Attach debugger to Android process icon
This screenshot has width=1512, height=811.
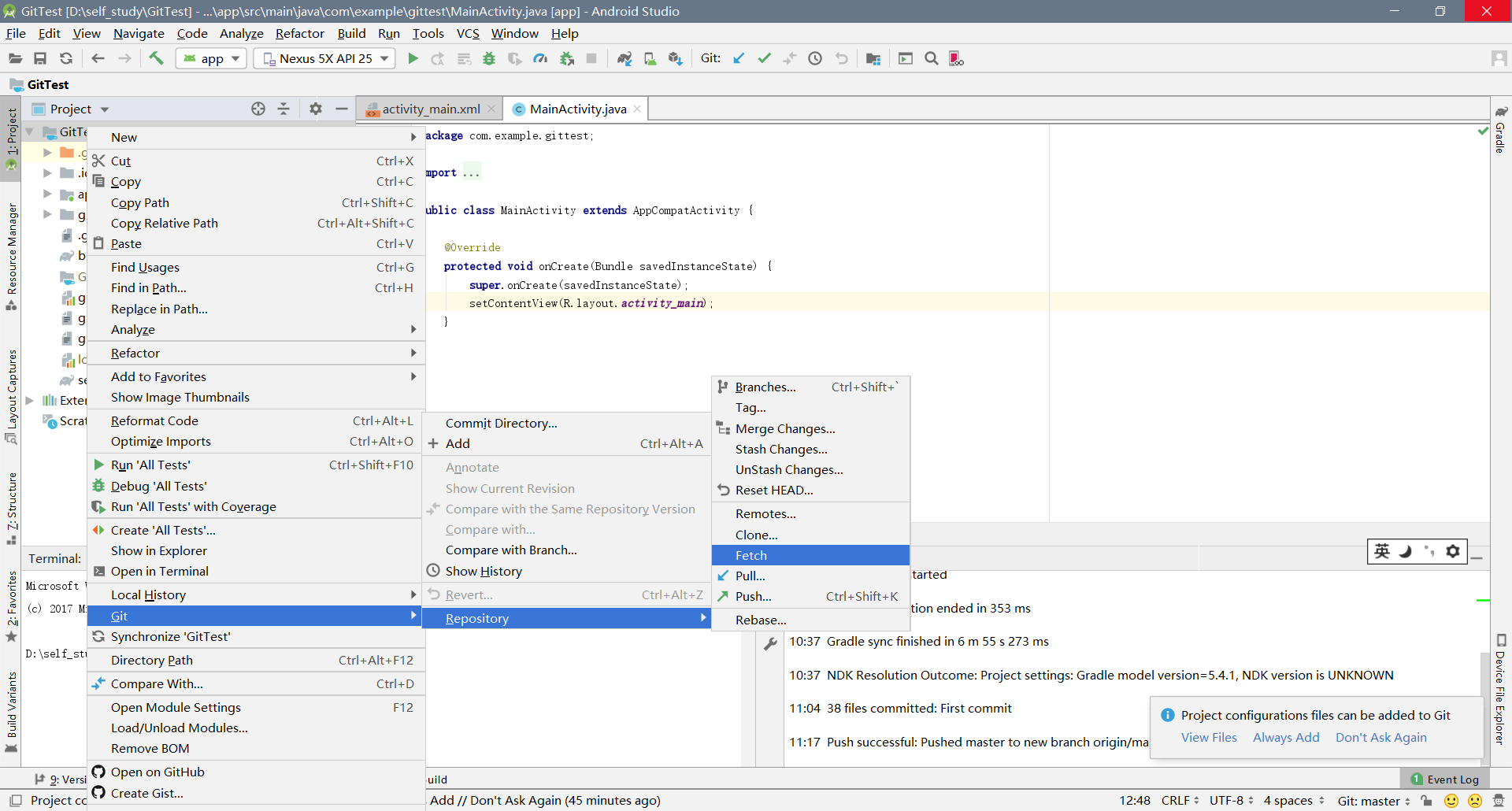[566, 58]
